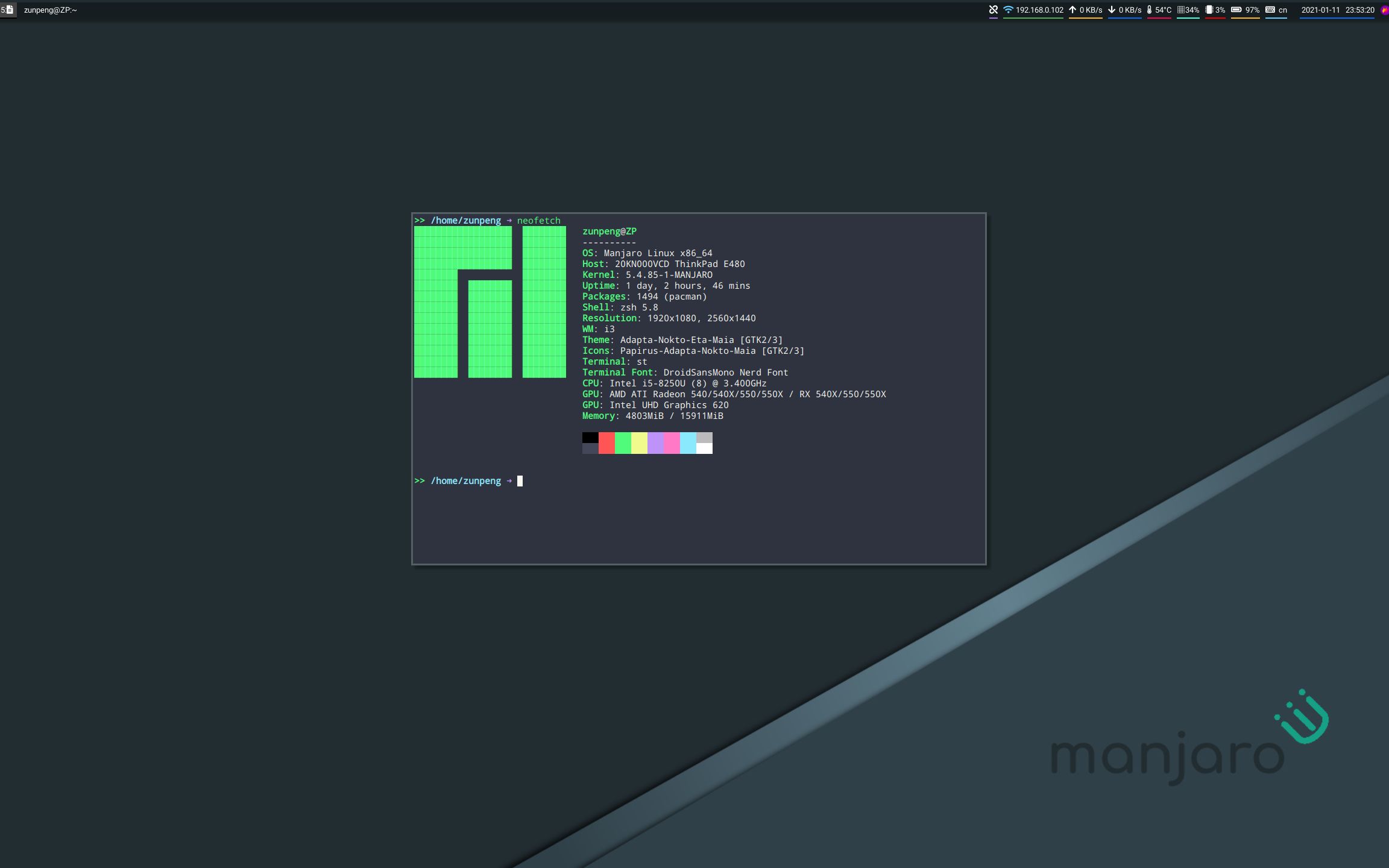Click the WM: i3 line
This screenshot has height=868, width=1389.
click(598, 329)
